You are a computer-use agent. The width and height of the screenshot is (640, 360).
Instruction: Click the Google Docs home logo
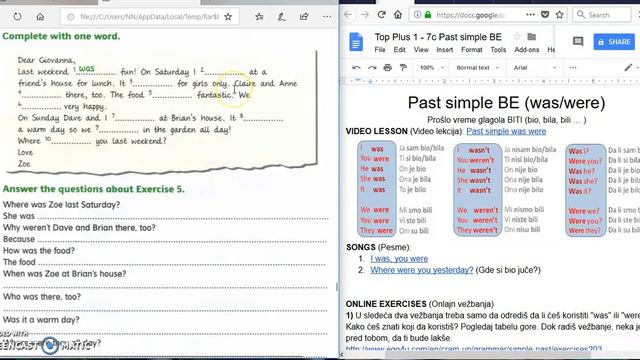click(x=356, y=42)
